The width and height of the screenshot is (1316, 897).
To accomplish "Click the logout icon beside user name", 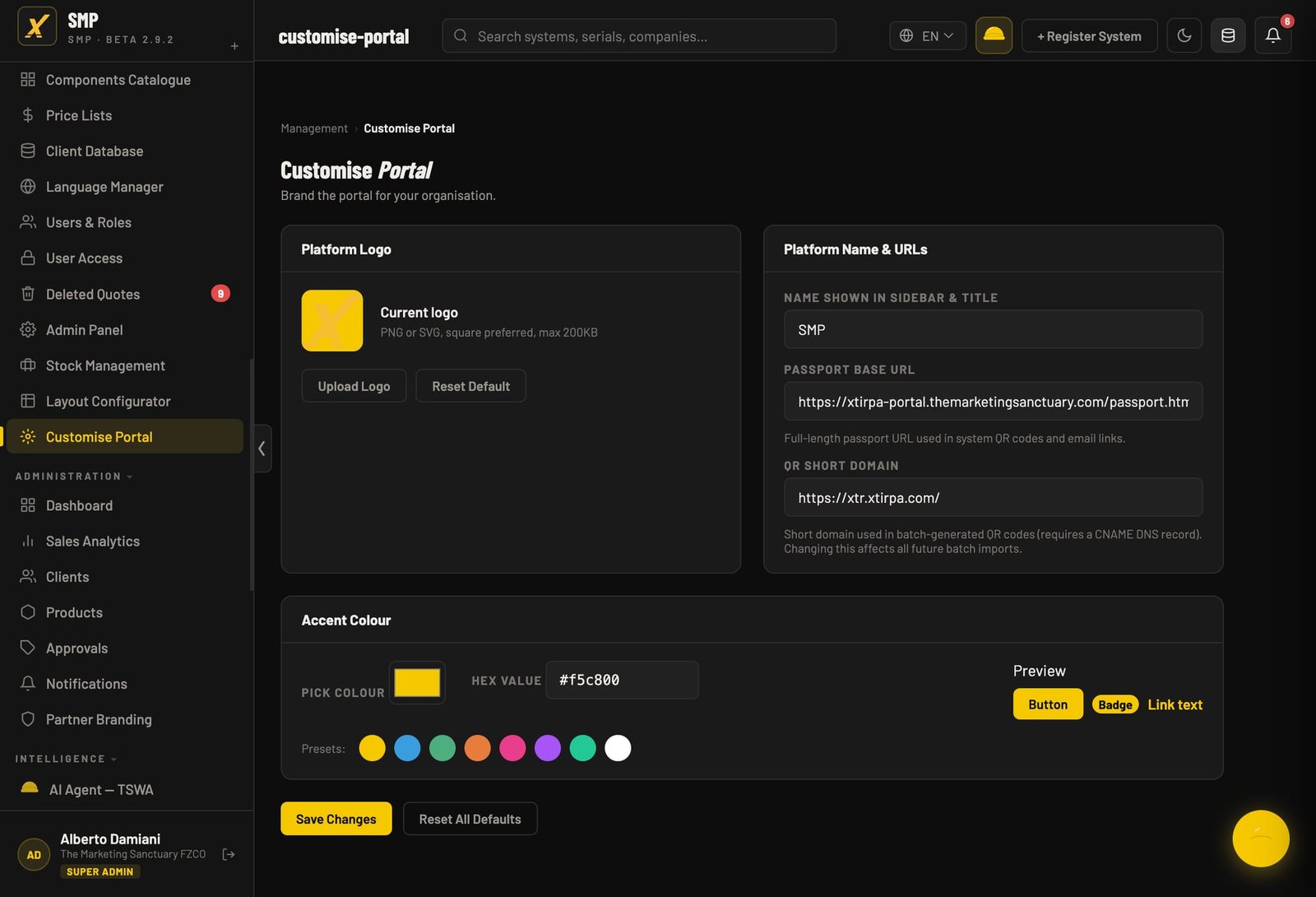I will (x=229, y=854).
